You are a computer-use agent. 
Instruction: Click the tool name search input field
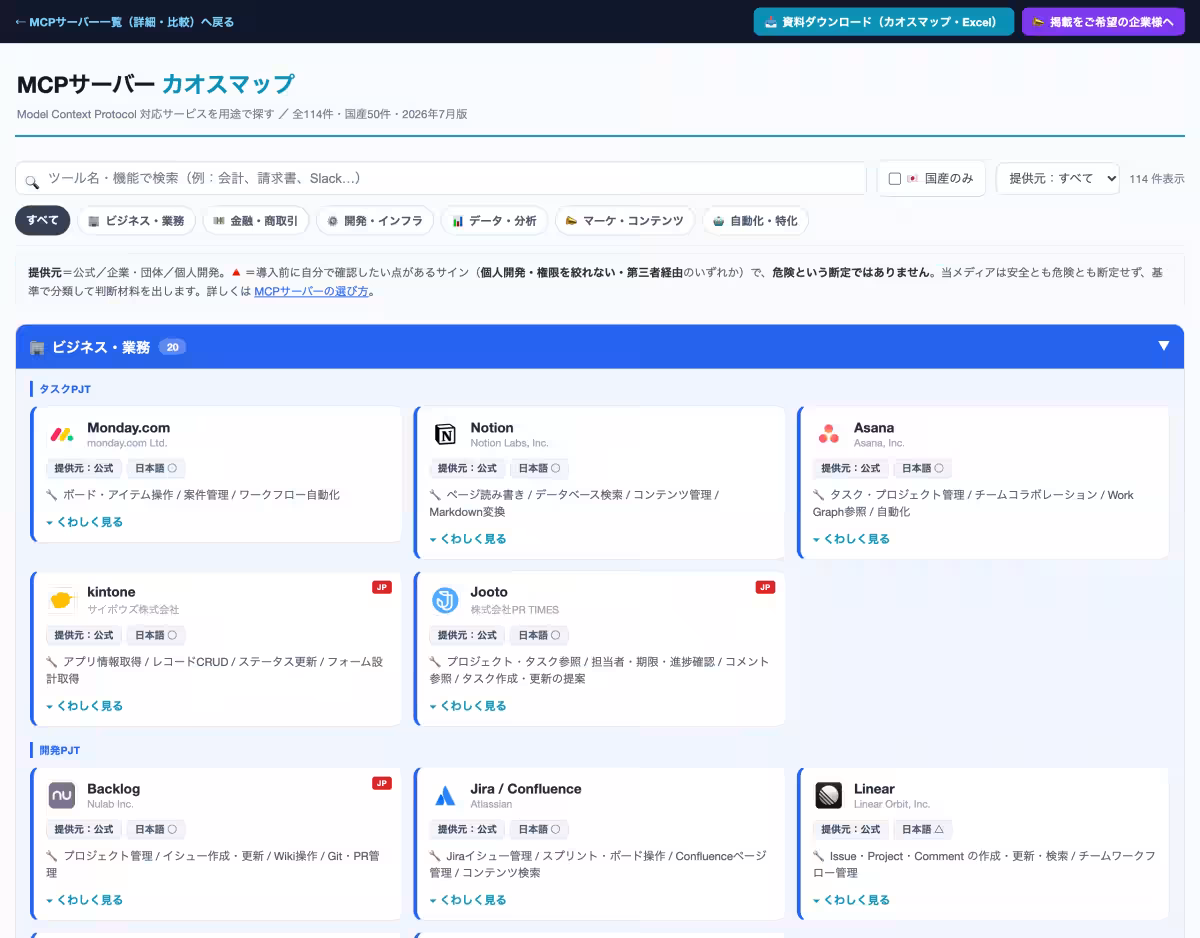(441, 178)
